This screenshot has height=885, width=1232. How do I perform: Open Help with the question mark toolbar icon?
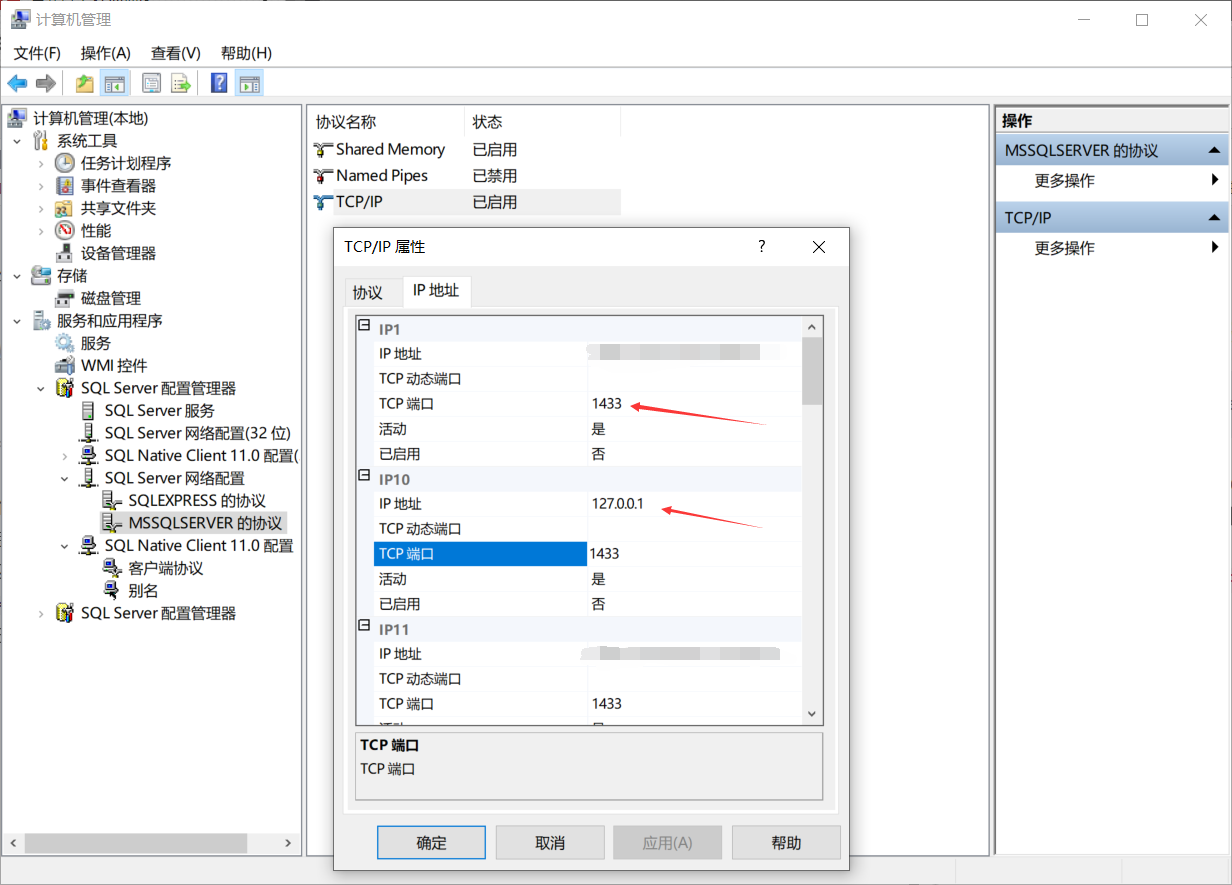tap(218, 83)
